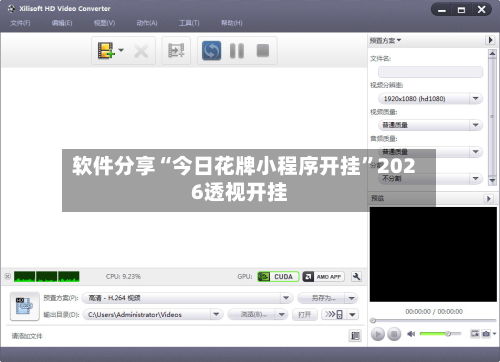Open the Help (H) menu
Screen dimensions: 500x362
[x=232, y=23]
